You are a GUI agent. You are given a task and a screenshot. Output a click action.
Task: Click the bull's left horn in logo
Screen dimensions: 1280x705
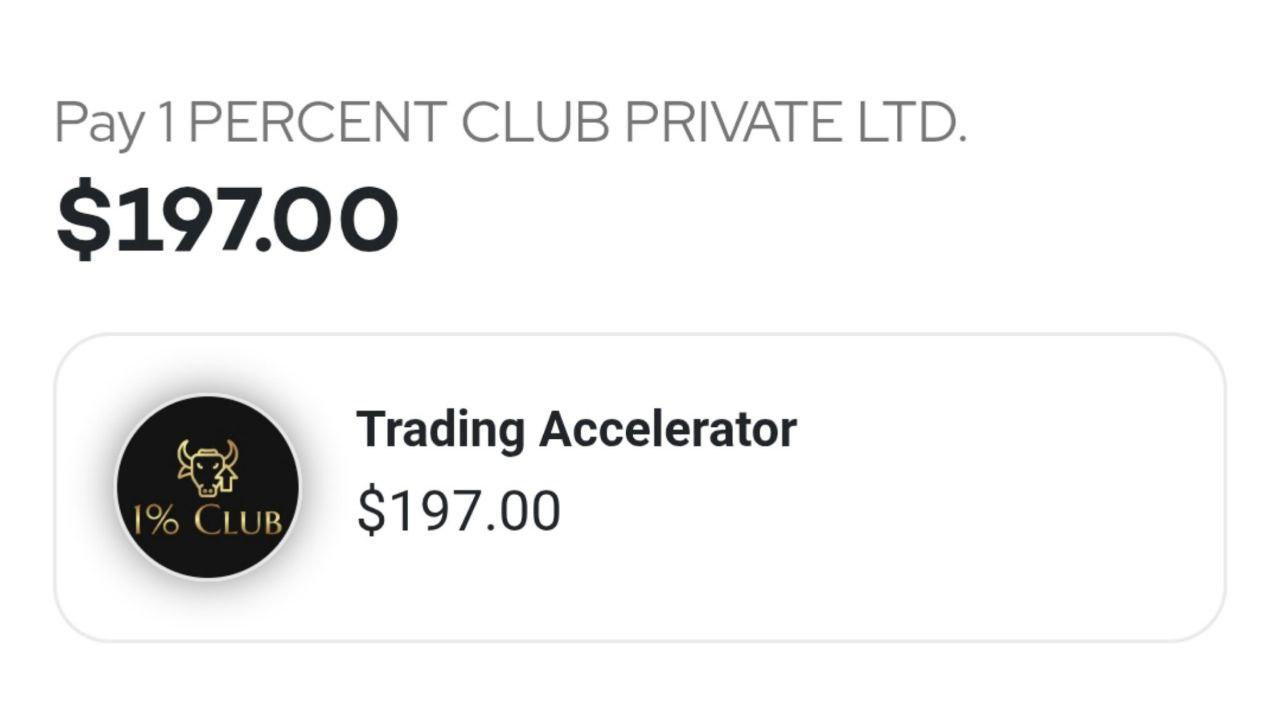[x=184, y=450]
